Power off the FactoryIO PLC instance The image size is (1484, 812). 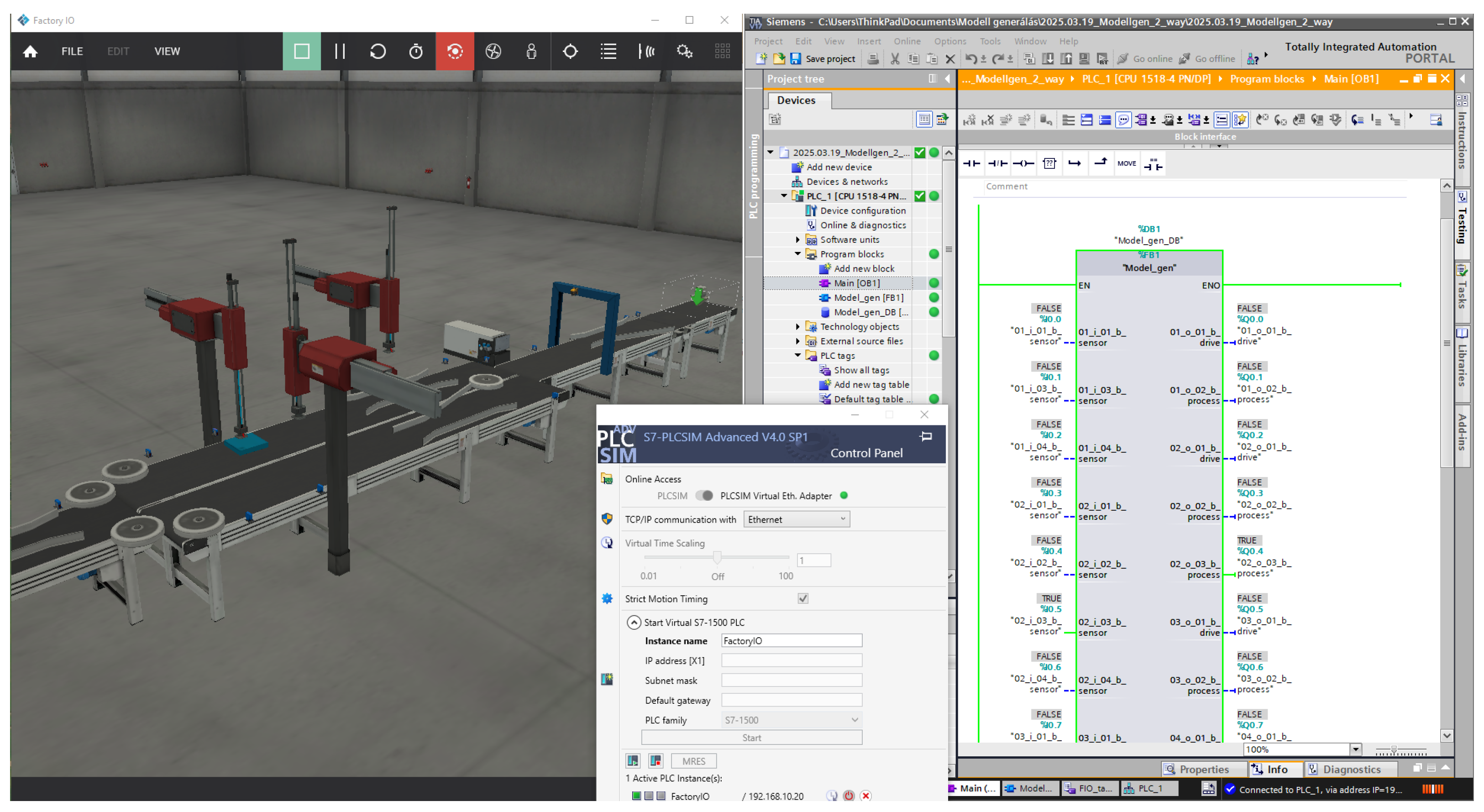[848, 796]
